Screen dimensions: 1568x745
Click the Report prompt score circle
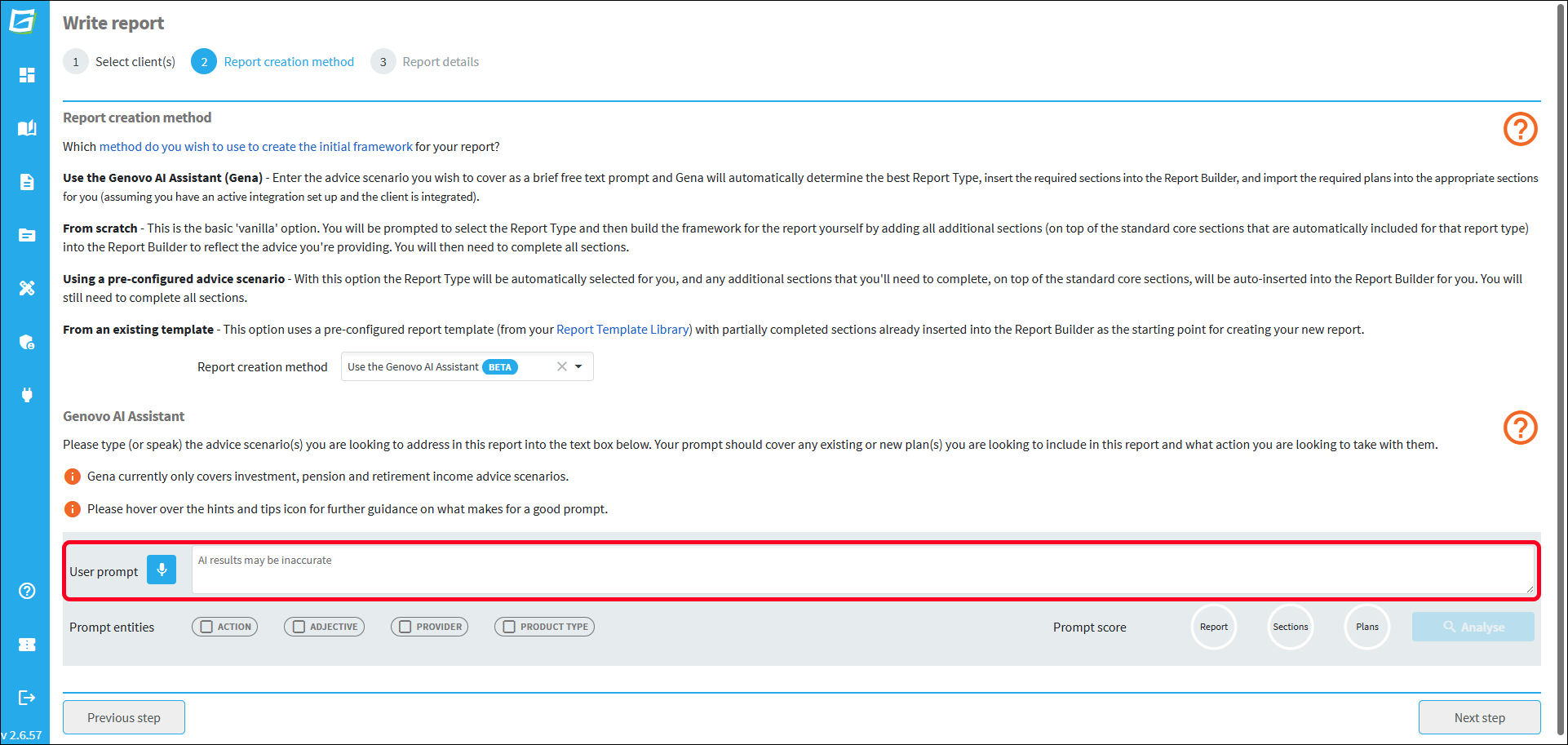[1214, 627]
